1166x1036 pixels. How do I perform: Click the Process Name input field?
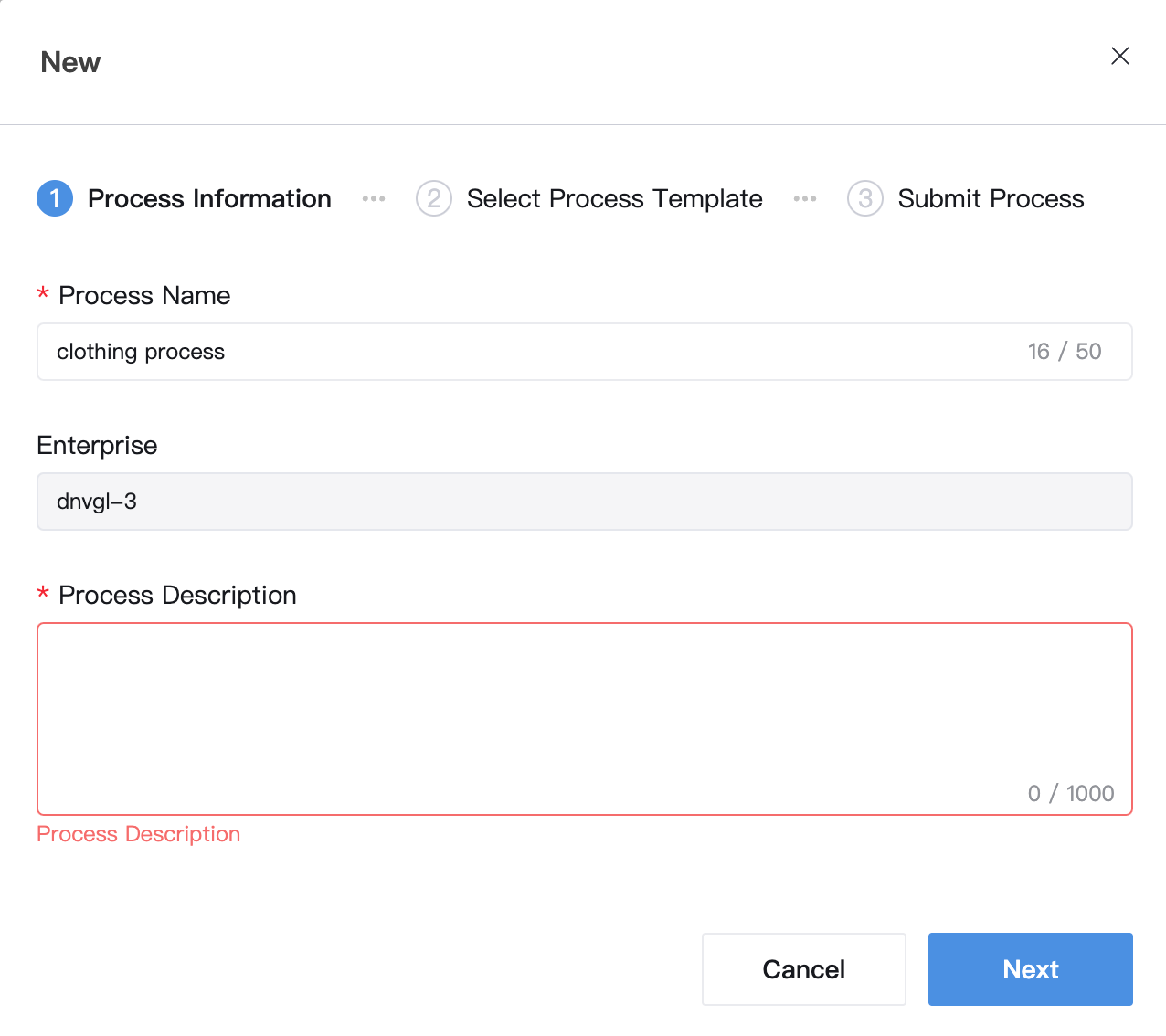coord(585,352)
